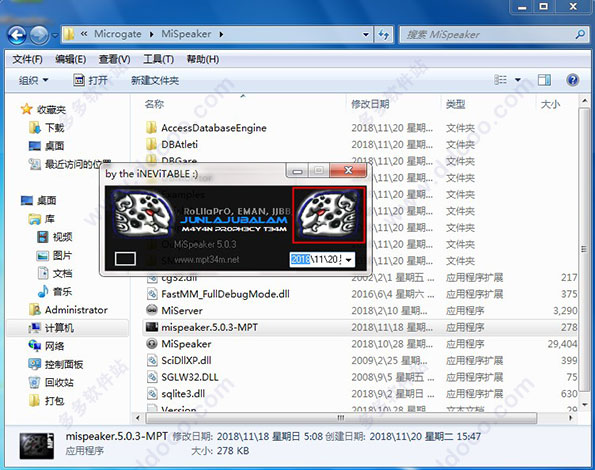The width and height of the screenshot is (595, 470).
Task: Select Computer (计算机) in sidebar
Action: [51, 328]
